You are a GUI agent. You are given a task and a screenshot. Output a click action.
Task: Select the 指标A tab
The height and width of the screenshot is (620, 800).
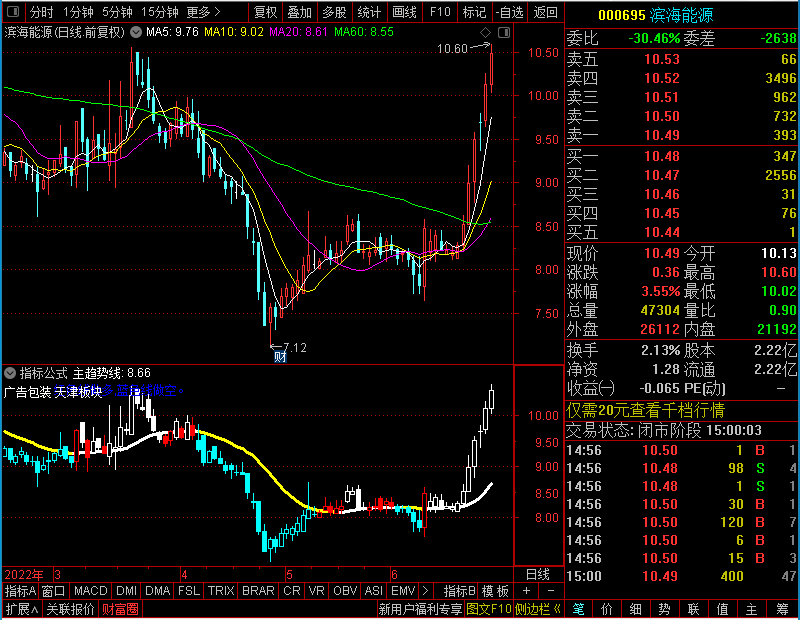20,591
